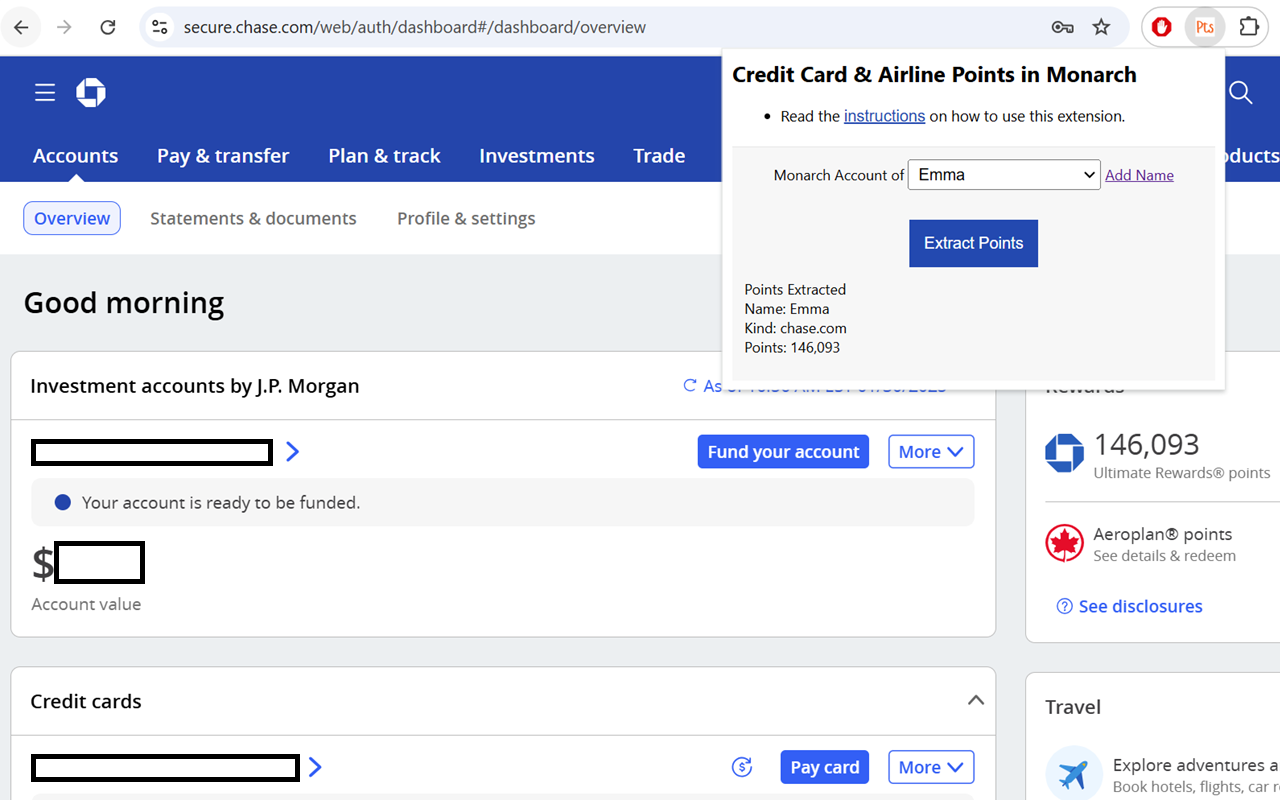Open investment account details via blue chevron
Screen dimensions: 1280x800
tap(292, 452)
